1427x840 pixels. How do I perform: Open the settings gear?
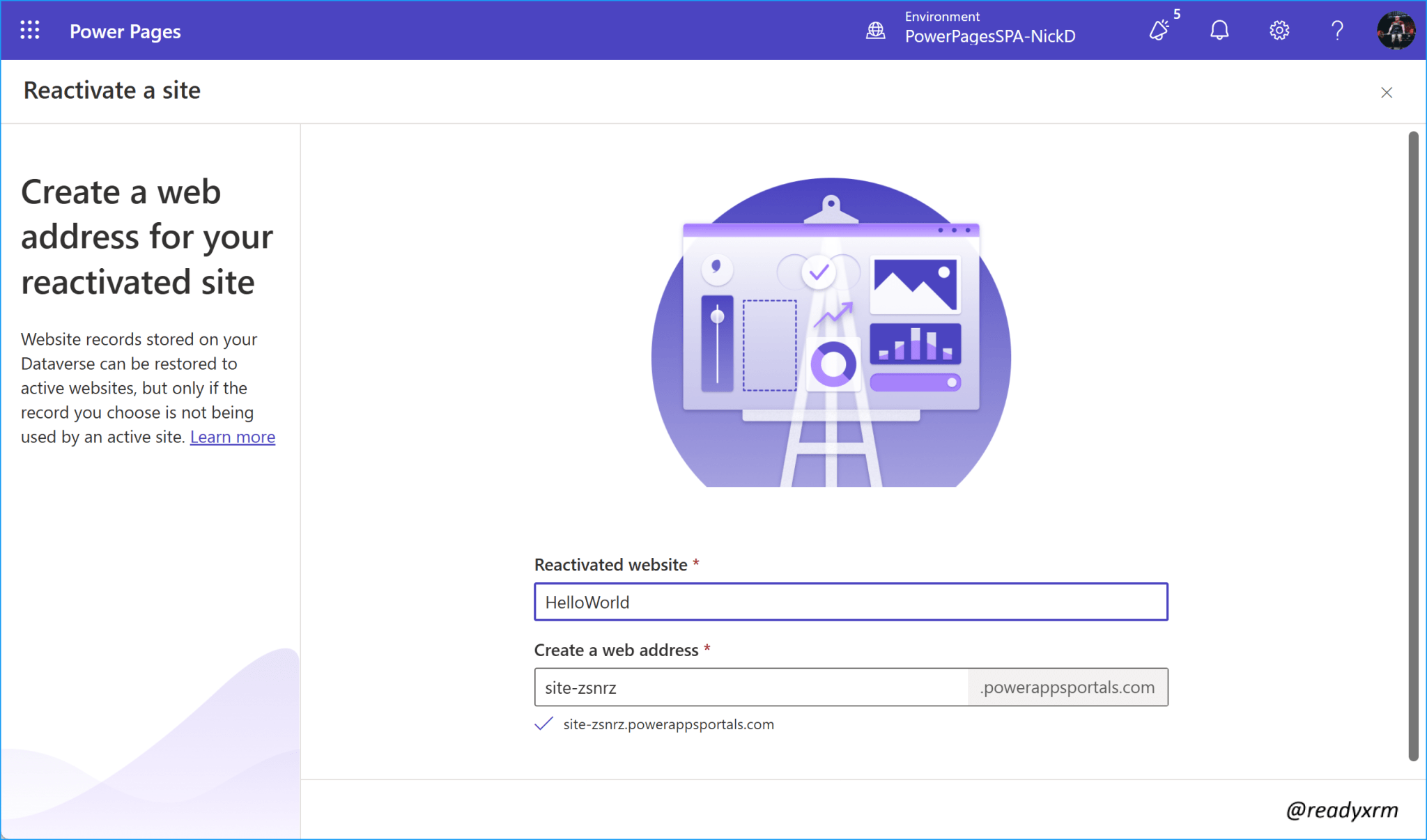tap(1279, 30)
